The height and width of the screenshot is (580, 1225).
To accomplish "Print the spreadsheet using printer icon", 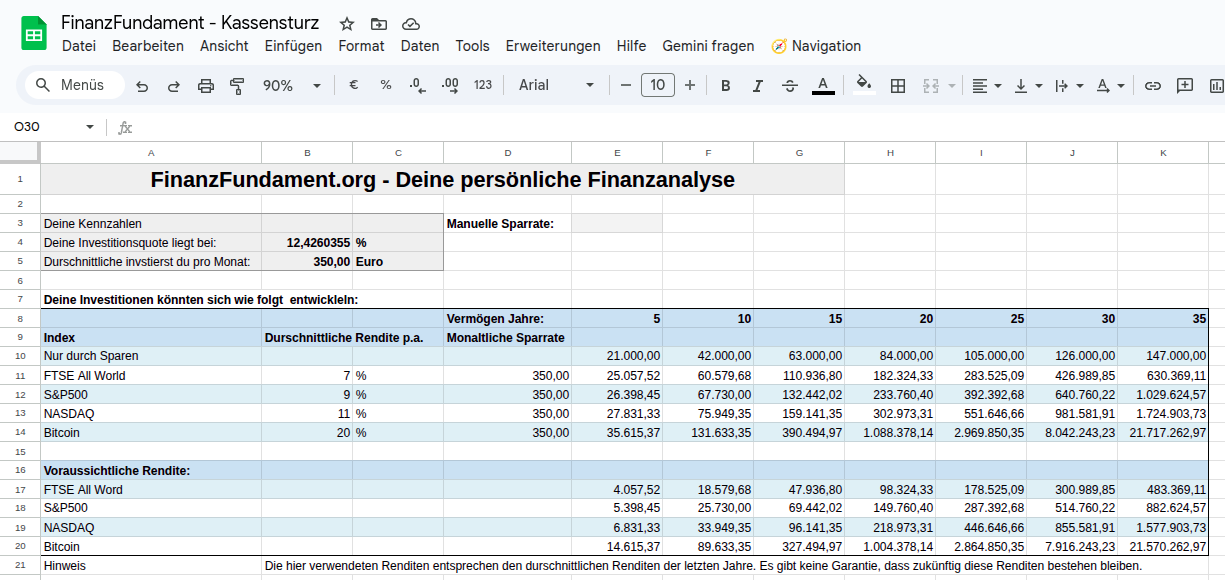I will coord(206,86).
